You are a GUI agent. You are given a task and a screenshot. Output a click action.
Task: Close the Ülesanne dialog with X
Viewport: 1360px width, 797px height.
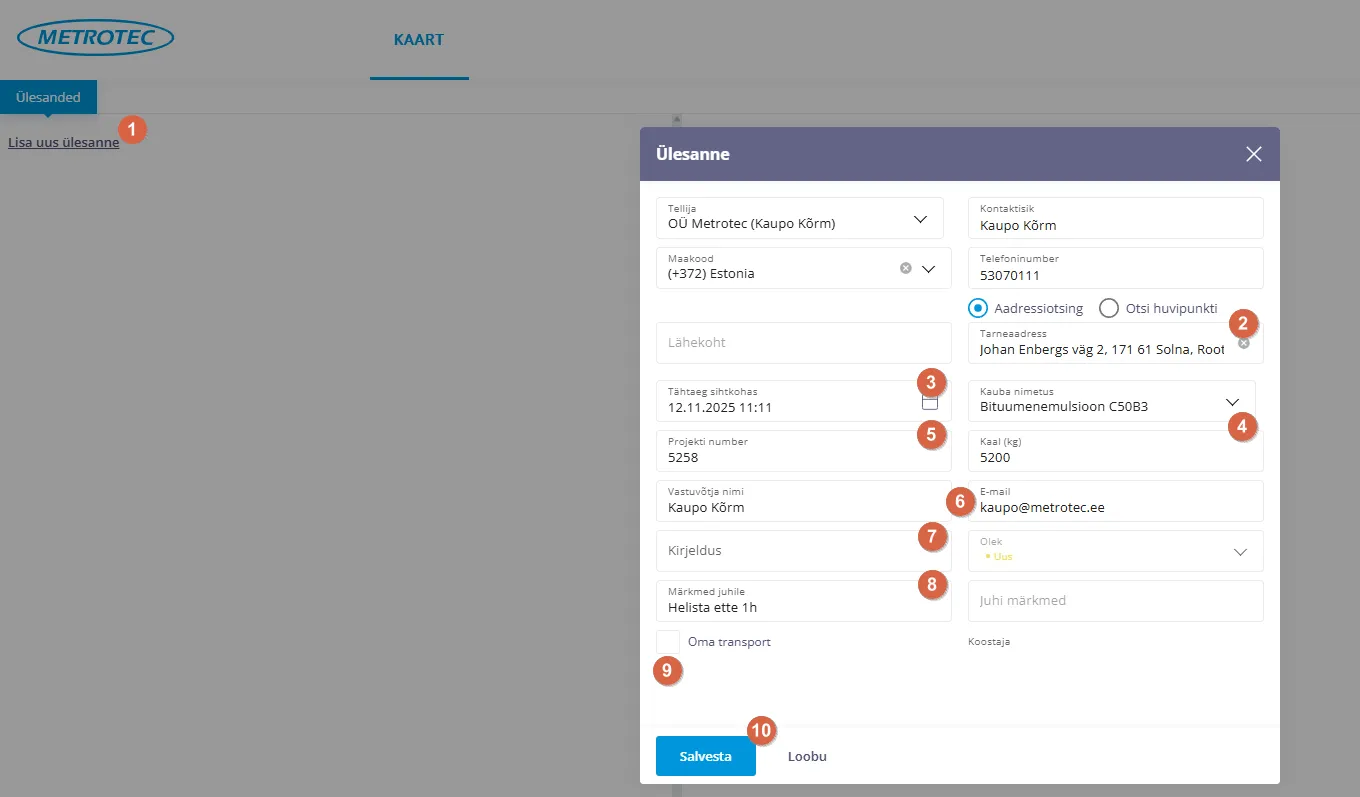[x=1253, y=154]
